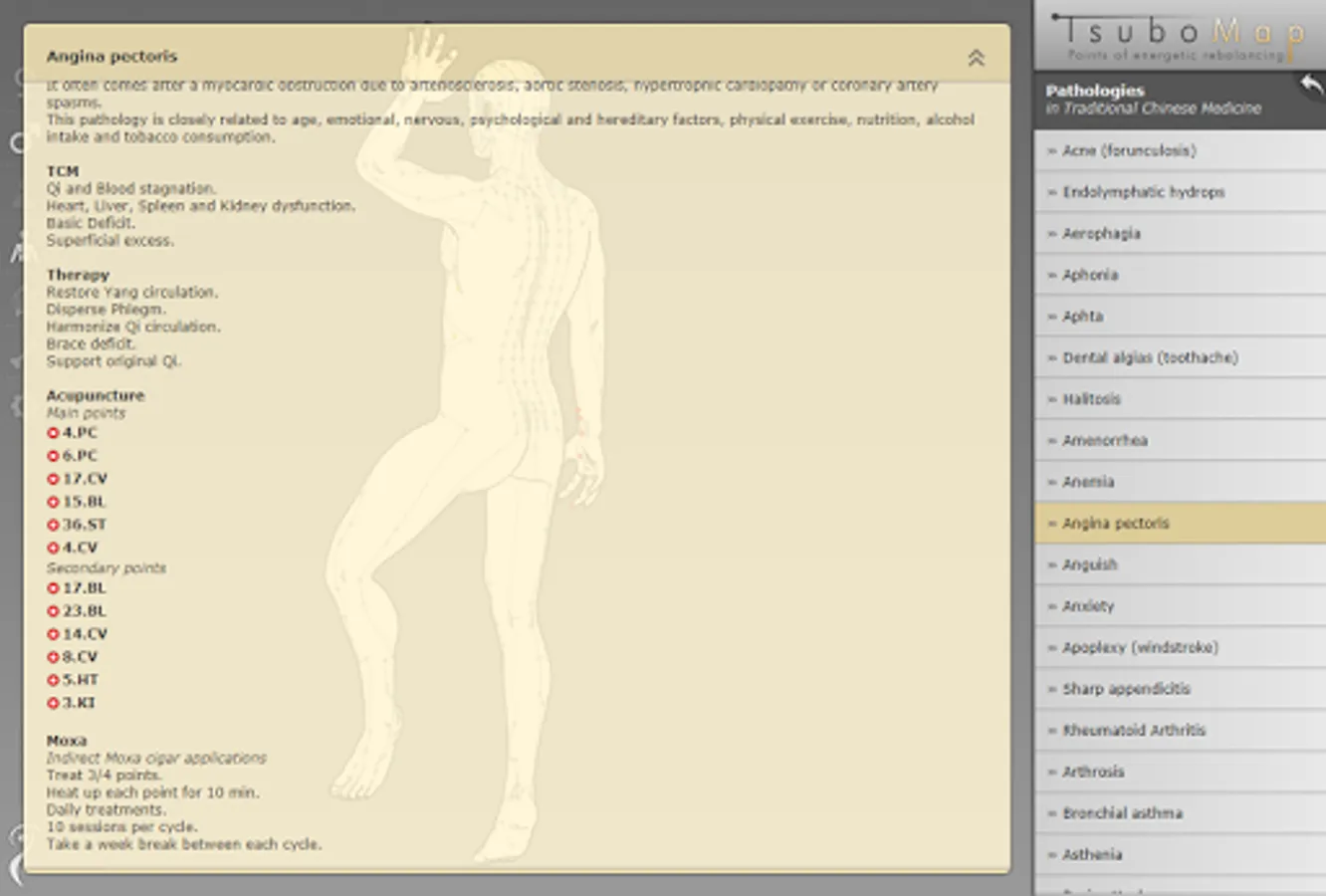Click the line "Heat up each point for 10 min."

coord(152,792)
